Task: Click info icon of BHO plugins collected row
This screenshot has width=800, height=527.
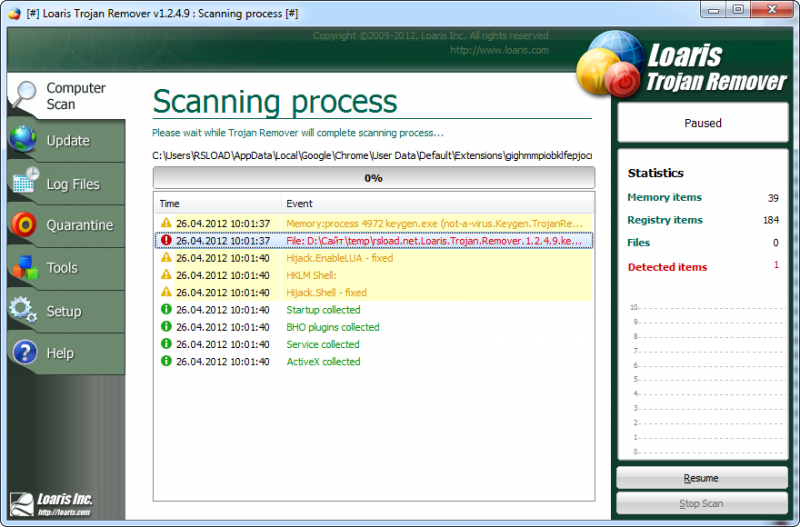Action: (166, 327)
